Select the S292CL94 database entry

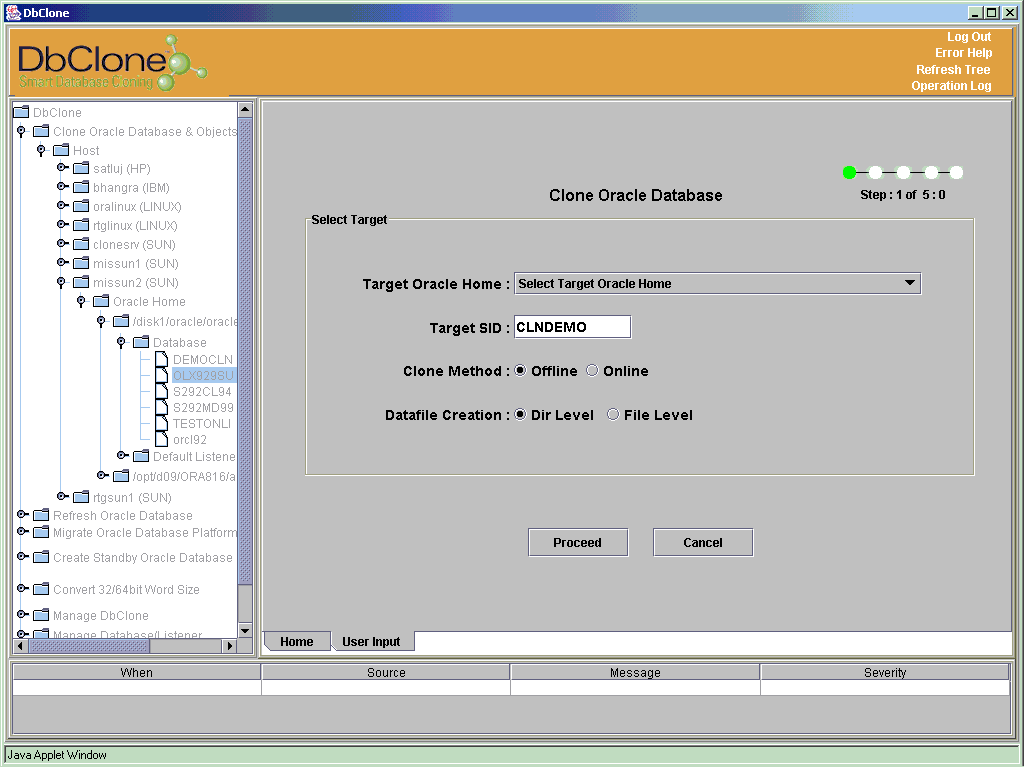tap(202, 391)
